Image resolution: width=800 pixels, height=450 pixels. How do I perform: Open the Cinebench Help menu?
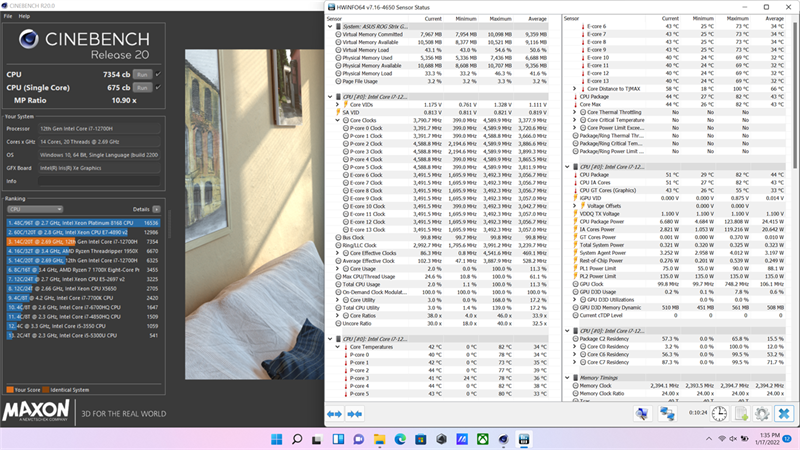[x=24, y=16]
